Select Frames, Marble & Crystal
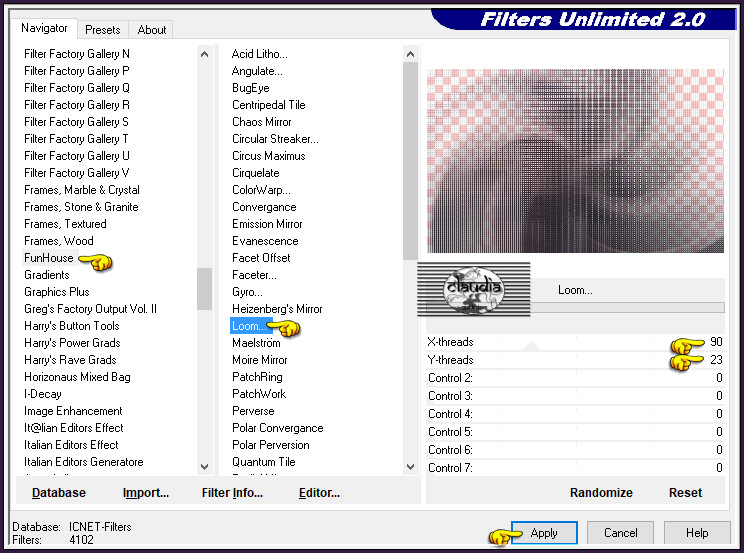 tap(82, 190)
